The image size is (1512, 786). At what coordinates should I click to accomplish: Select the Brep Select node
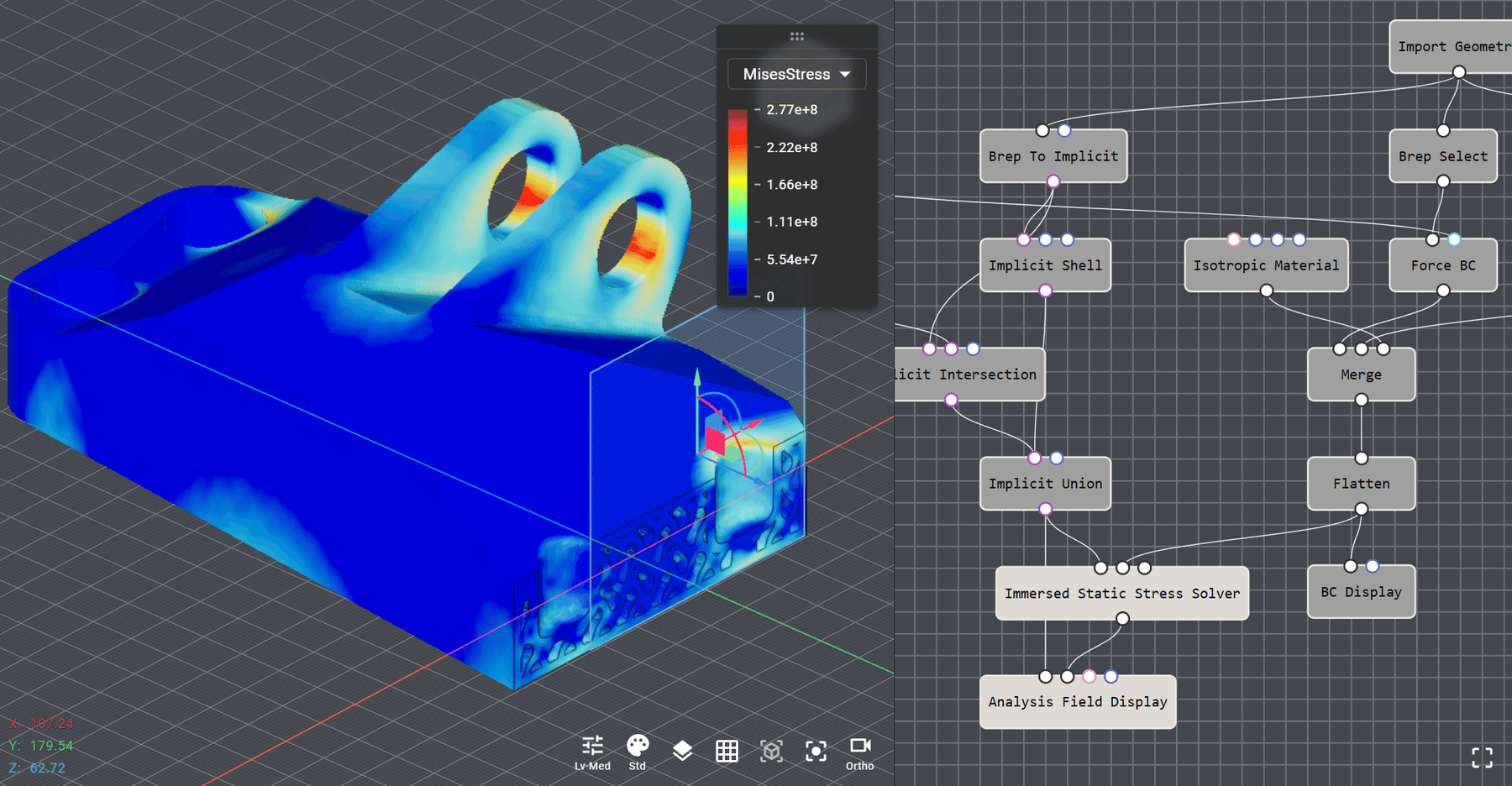[x=1443, y=156]
